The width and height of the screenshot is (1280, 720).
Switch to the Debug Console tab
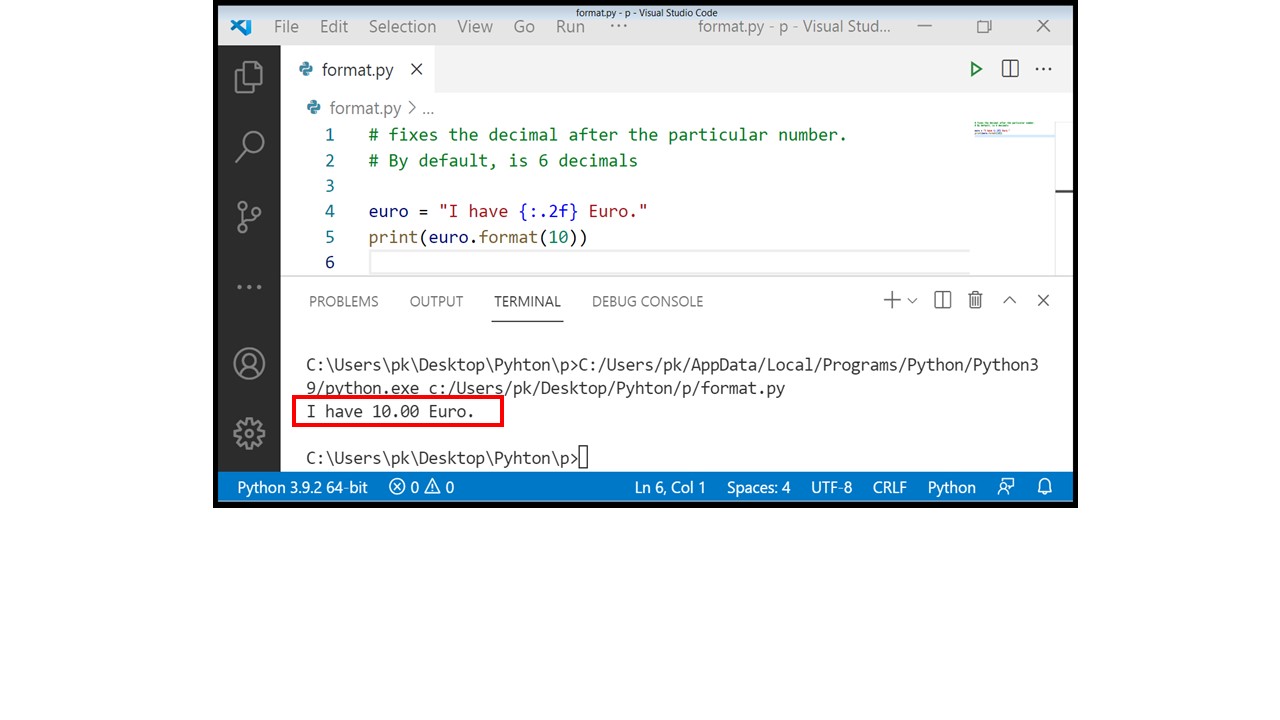tap(647, 301)
